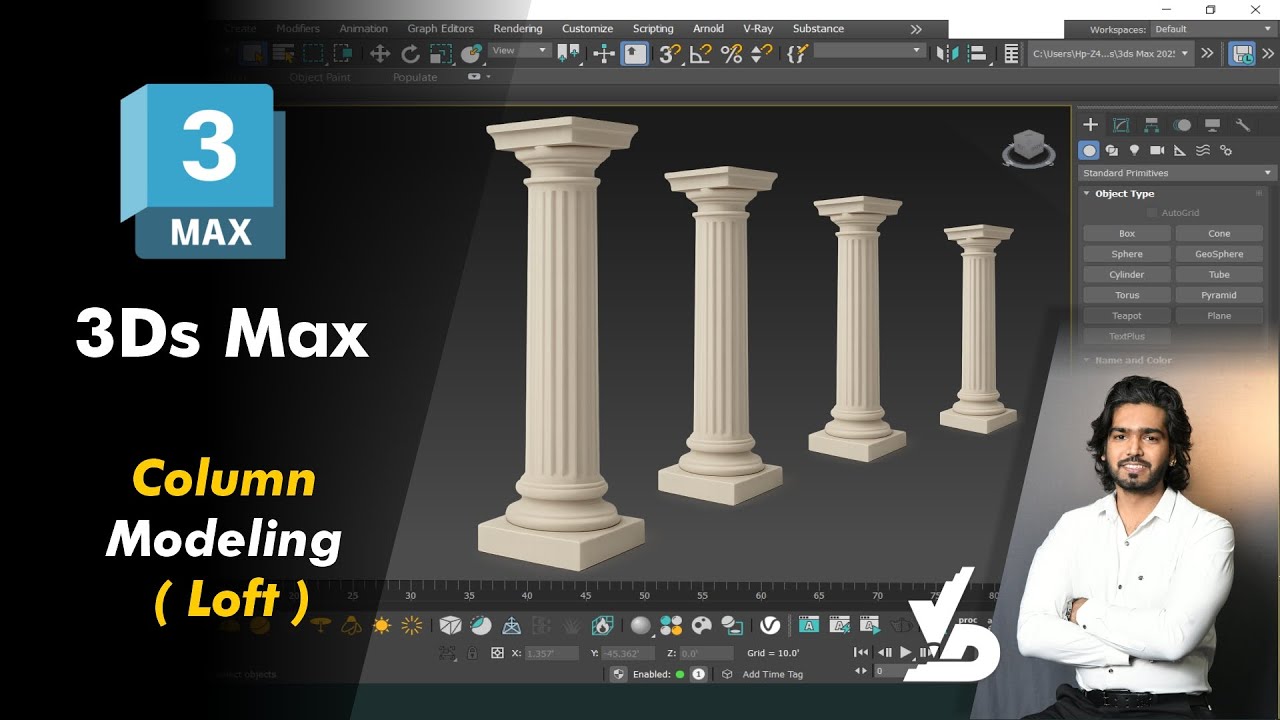Screen dimensions: 1280x720
Task: Click the rectangular selection region icon
Action: coord(313,54)
